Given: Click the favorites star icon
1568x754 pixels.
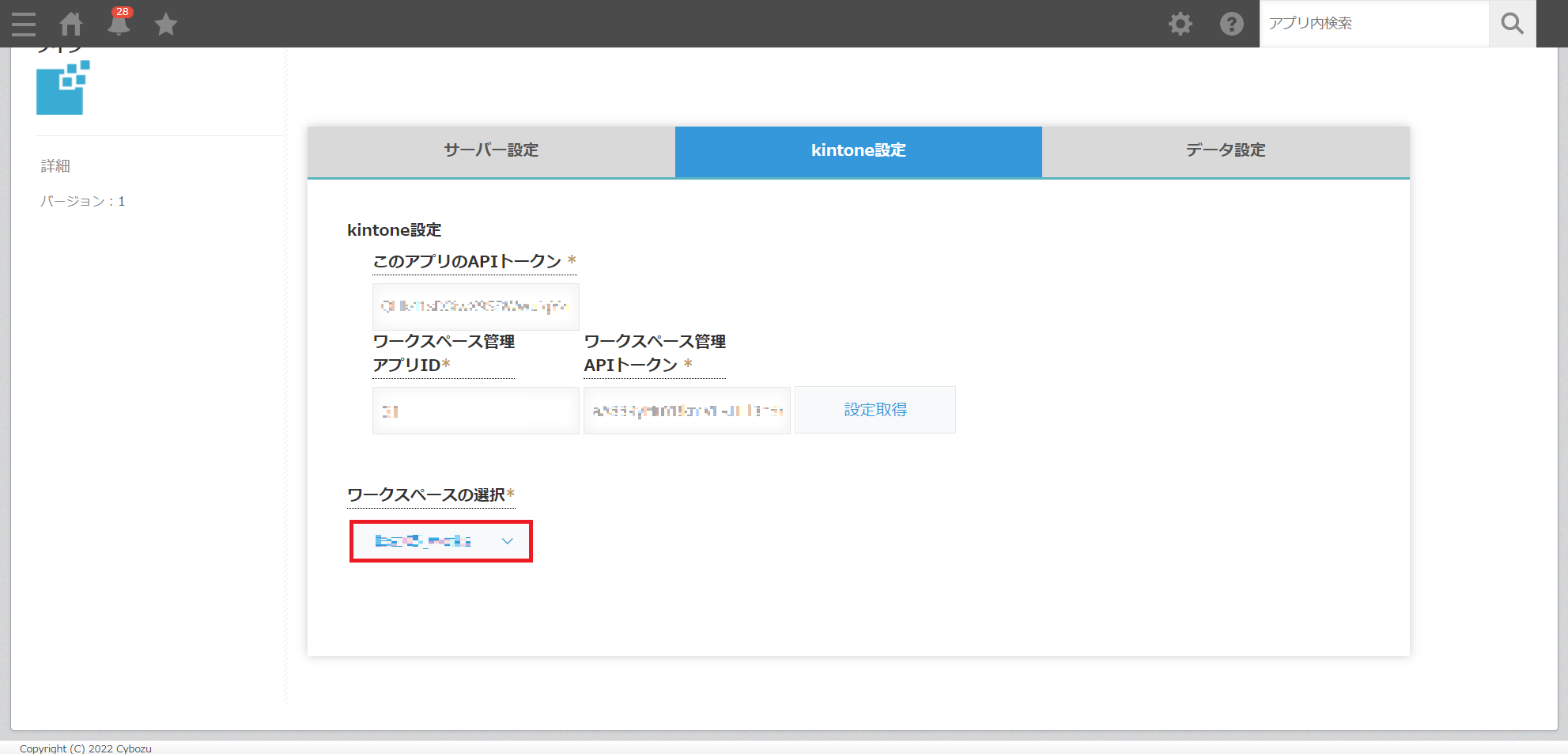Looking at the screenshot, I should pyautogui.click(x=166, y=25).
